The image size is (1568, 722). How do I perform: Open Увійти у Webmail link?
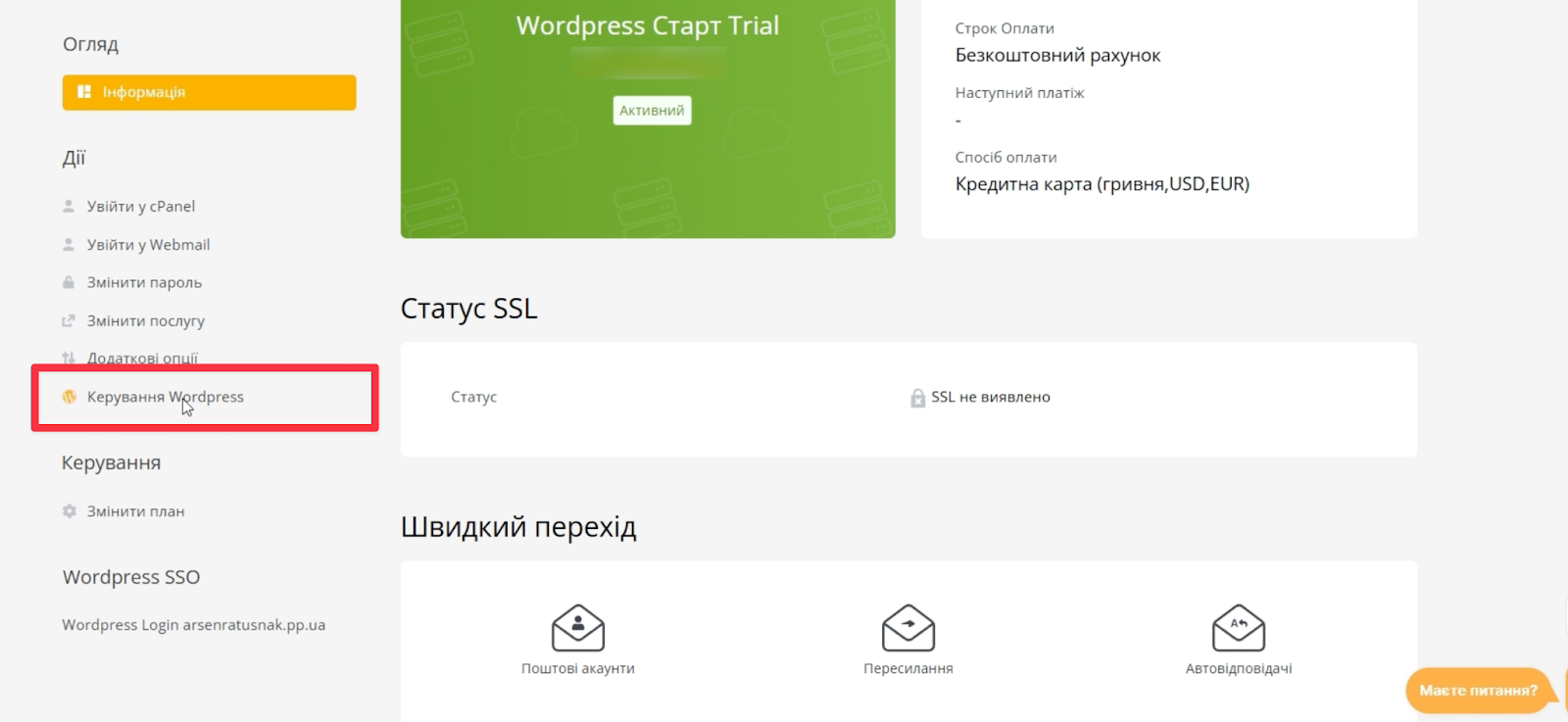(x=148, y=245)
